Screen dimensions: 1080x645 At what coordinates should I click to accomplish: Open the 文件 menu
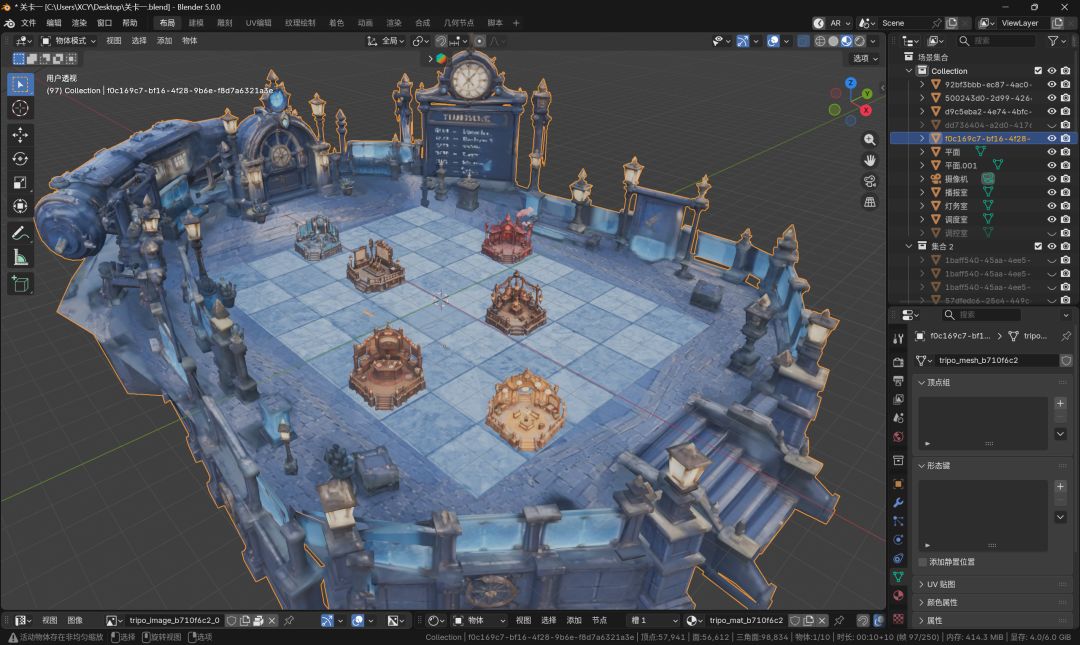(28, 23)
